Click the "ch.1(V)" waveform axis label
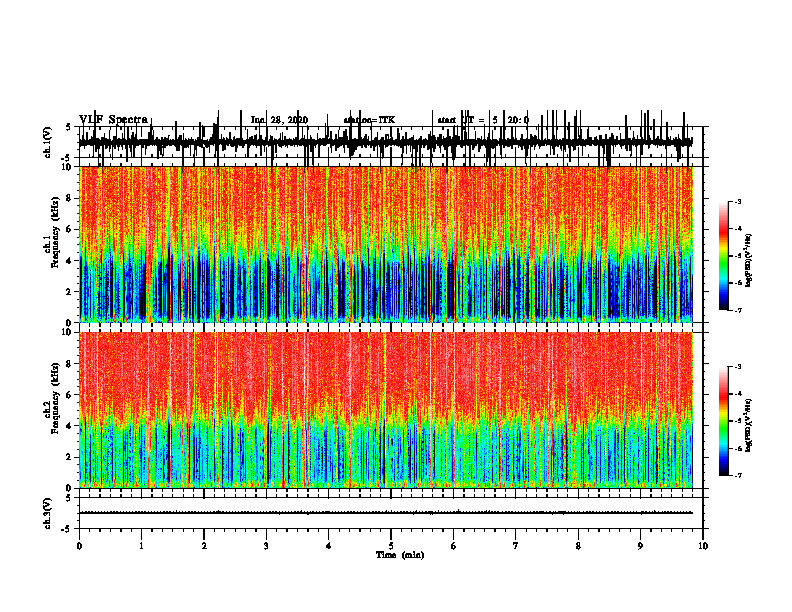Screen dimensions: 792x612 [x=48, y=142]
